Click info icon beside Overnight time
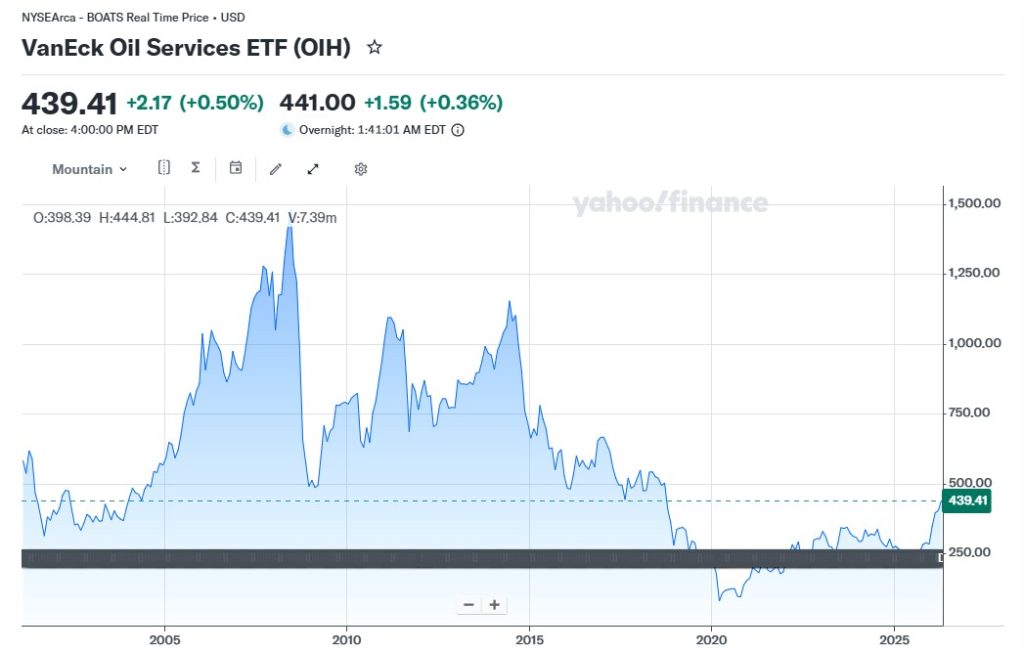 click(x=458, y=129)
